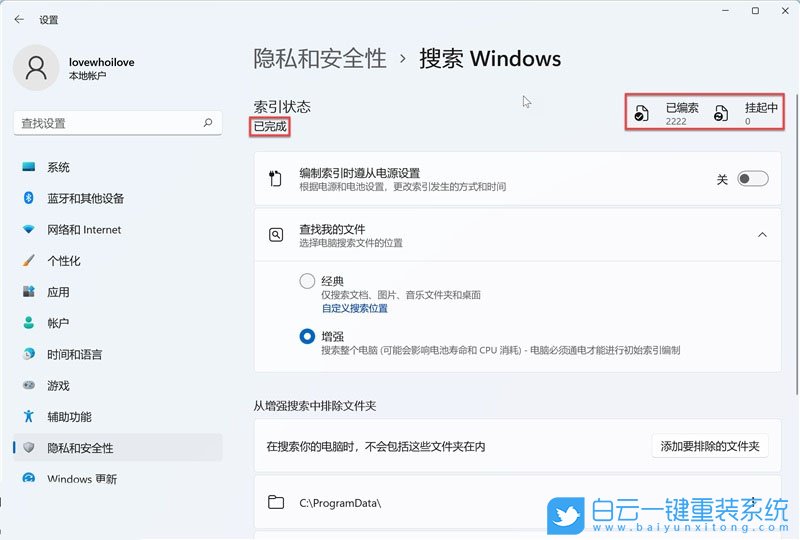Select the 经典 radio button
This screenshot has width=800, height=540.
pos(307,281)
